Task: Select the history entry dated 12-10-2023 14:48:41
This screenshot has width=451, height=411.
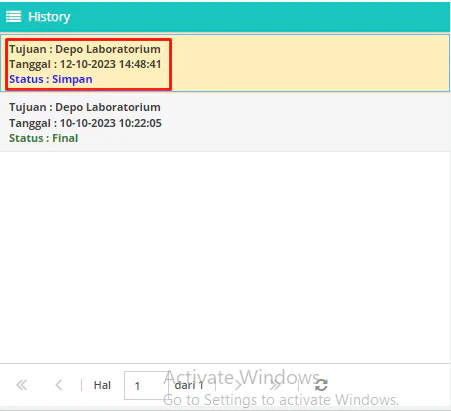Action: pyautogui.click(x=225, y=63)
